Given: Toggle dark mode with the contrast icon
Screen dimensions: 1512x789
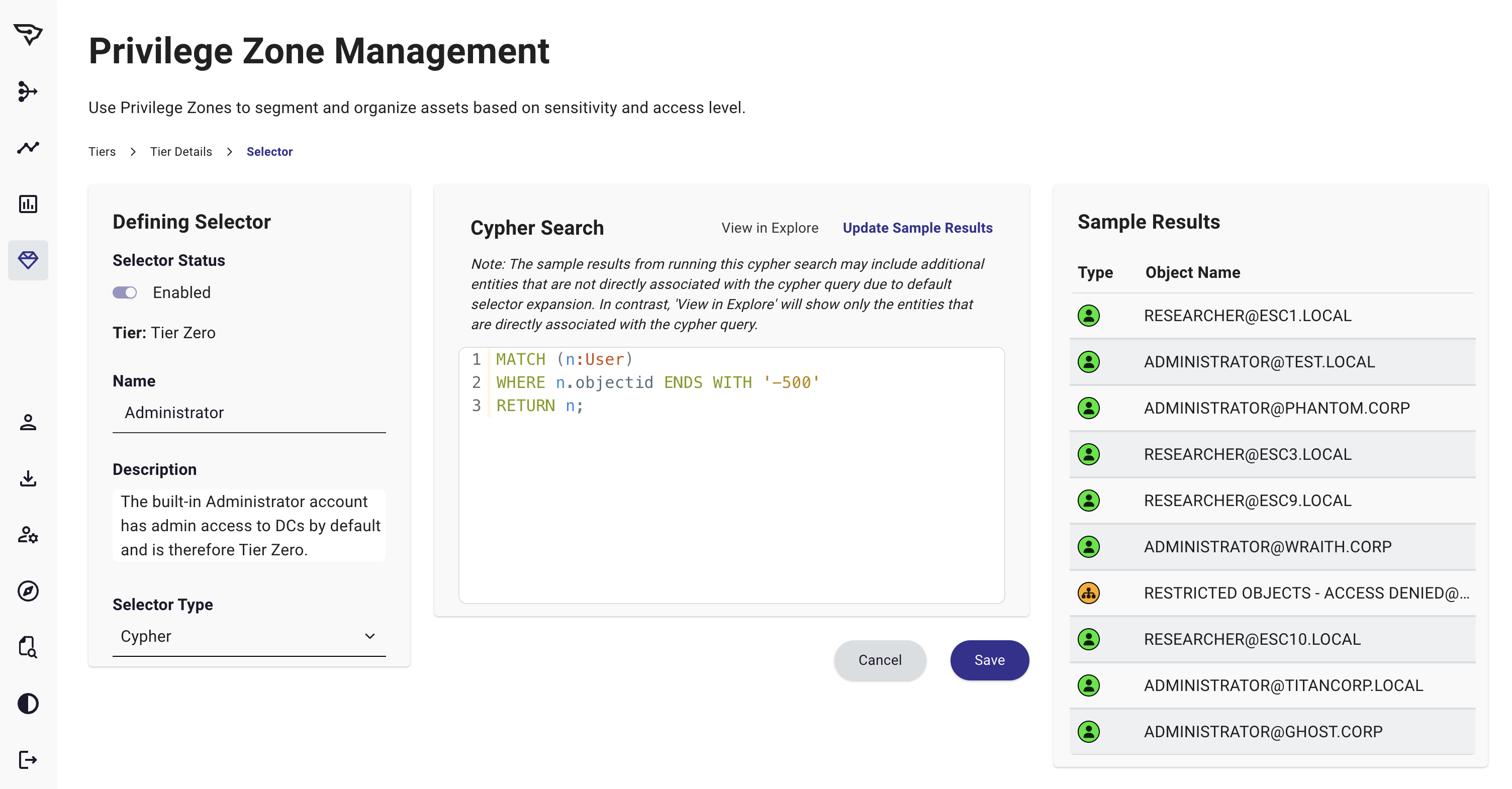Looking at the screenshot, I should click(28, 704).
